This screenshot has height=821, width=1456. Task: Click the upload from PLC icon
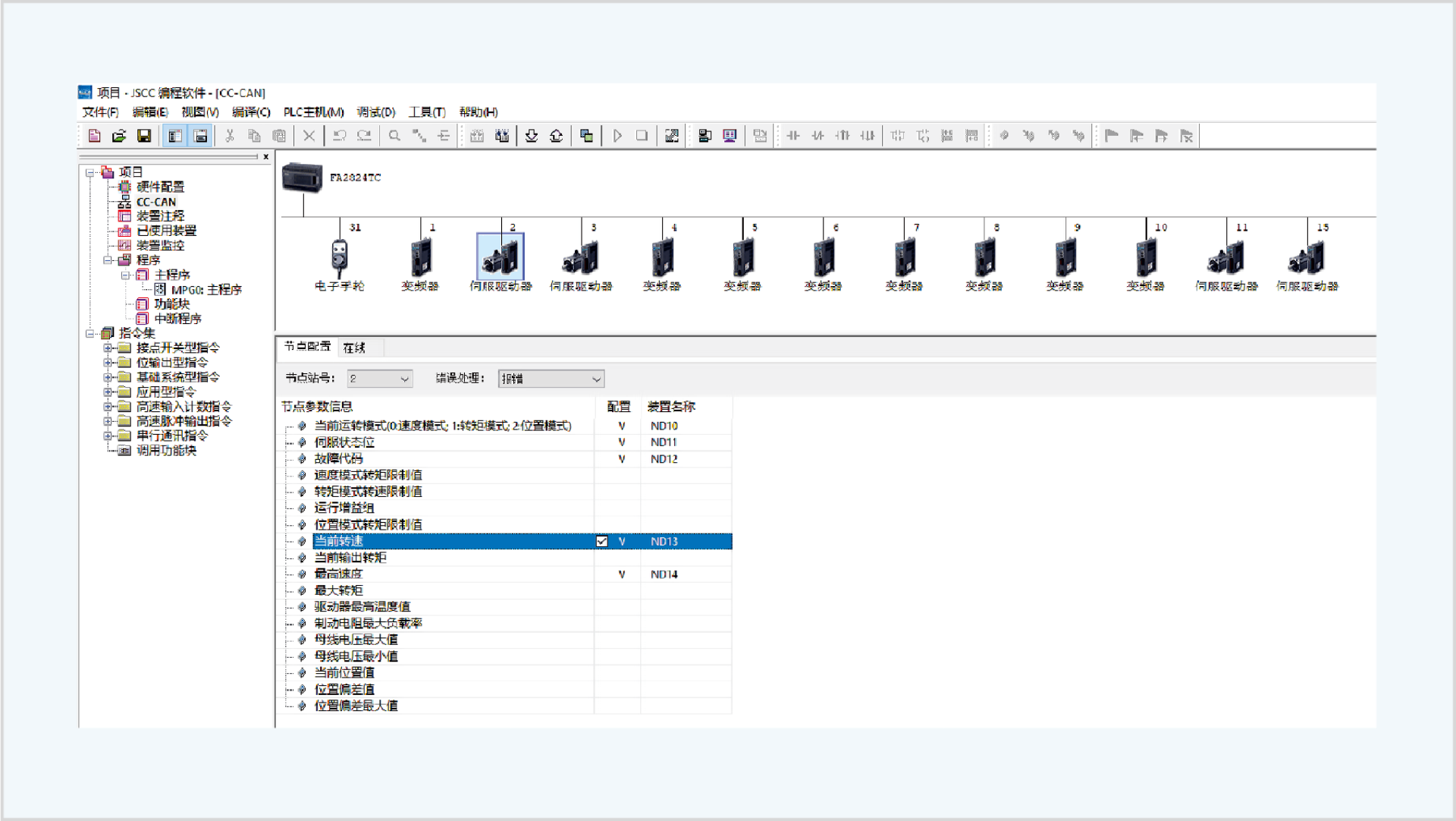556,135
